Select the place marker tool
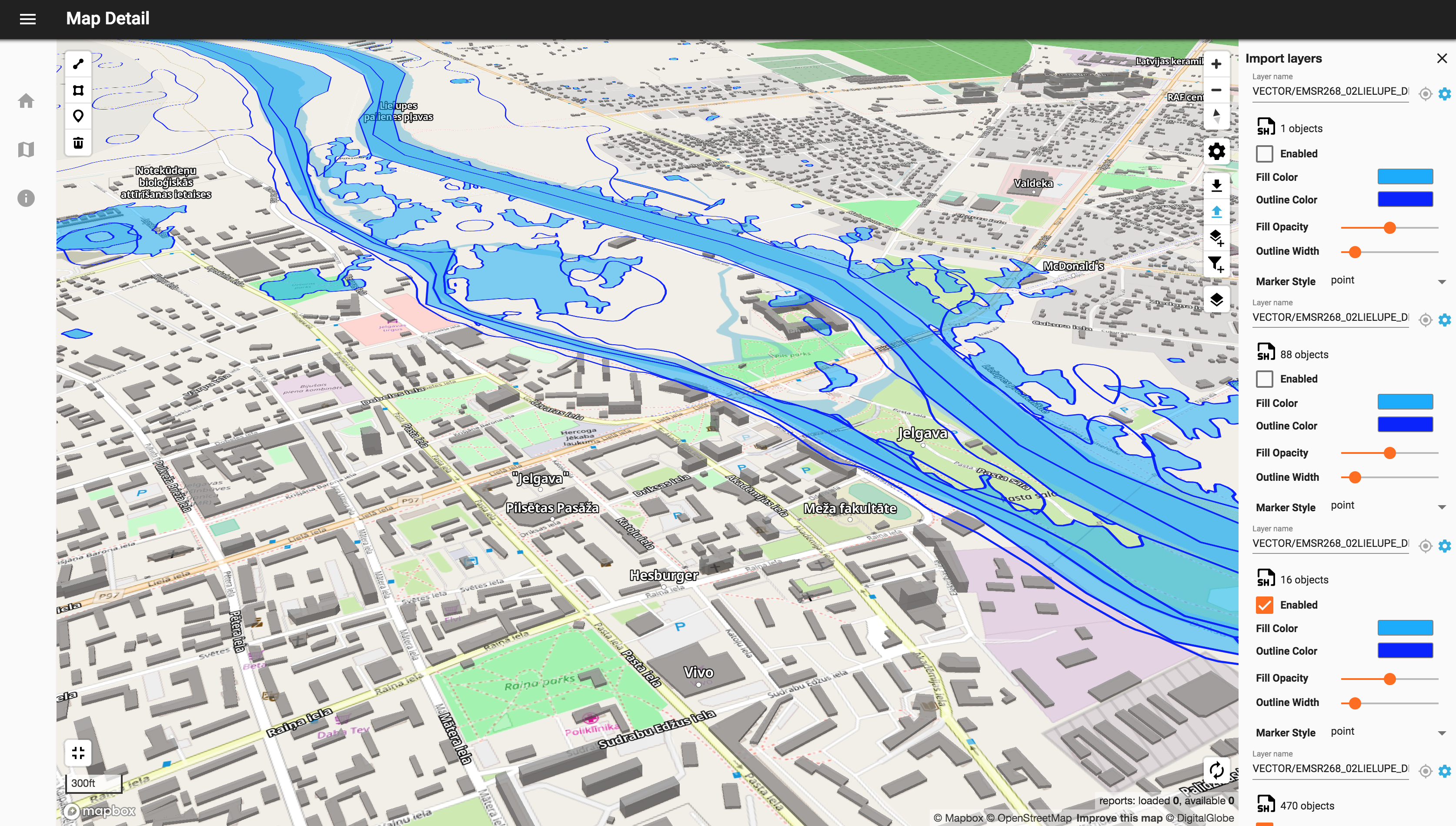The image size is (1456, 826). click(x=78, y=116)
